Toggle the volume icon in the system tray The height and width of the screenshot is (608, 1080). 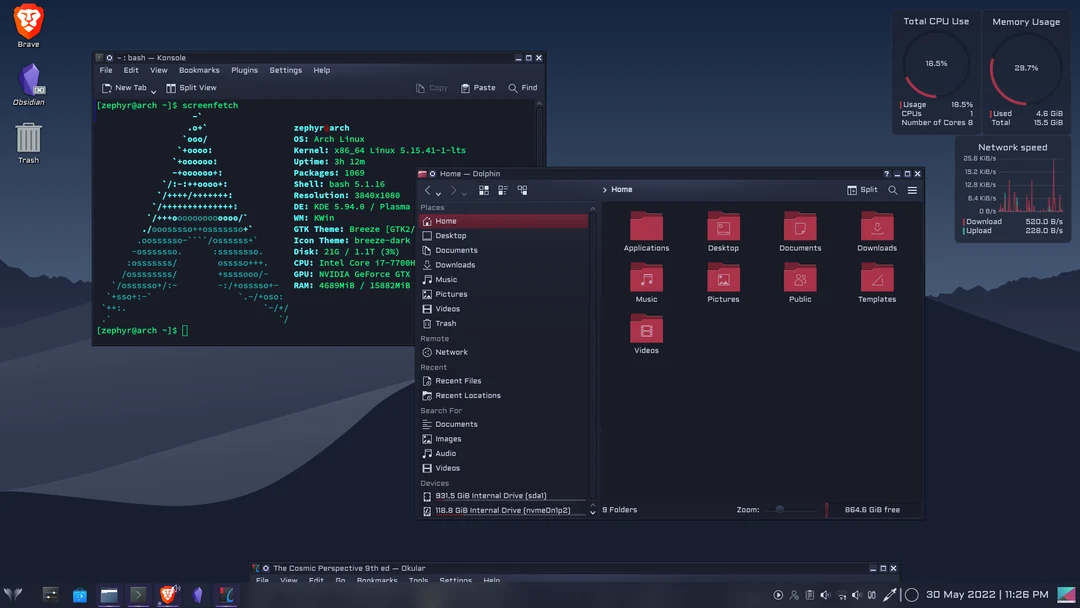point(825,594)
